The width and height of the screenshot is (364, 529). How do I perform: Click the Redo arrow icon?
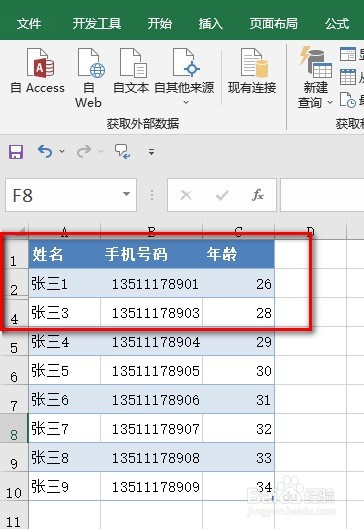click(x=84, y=151)
